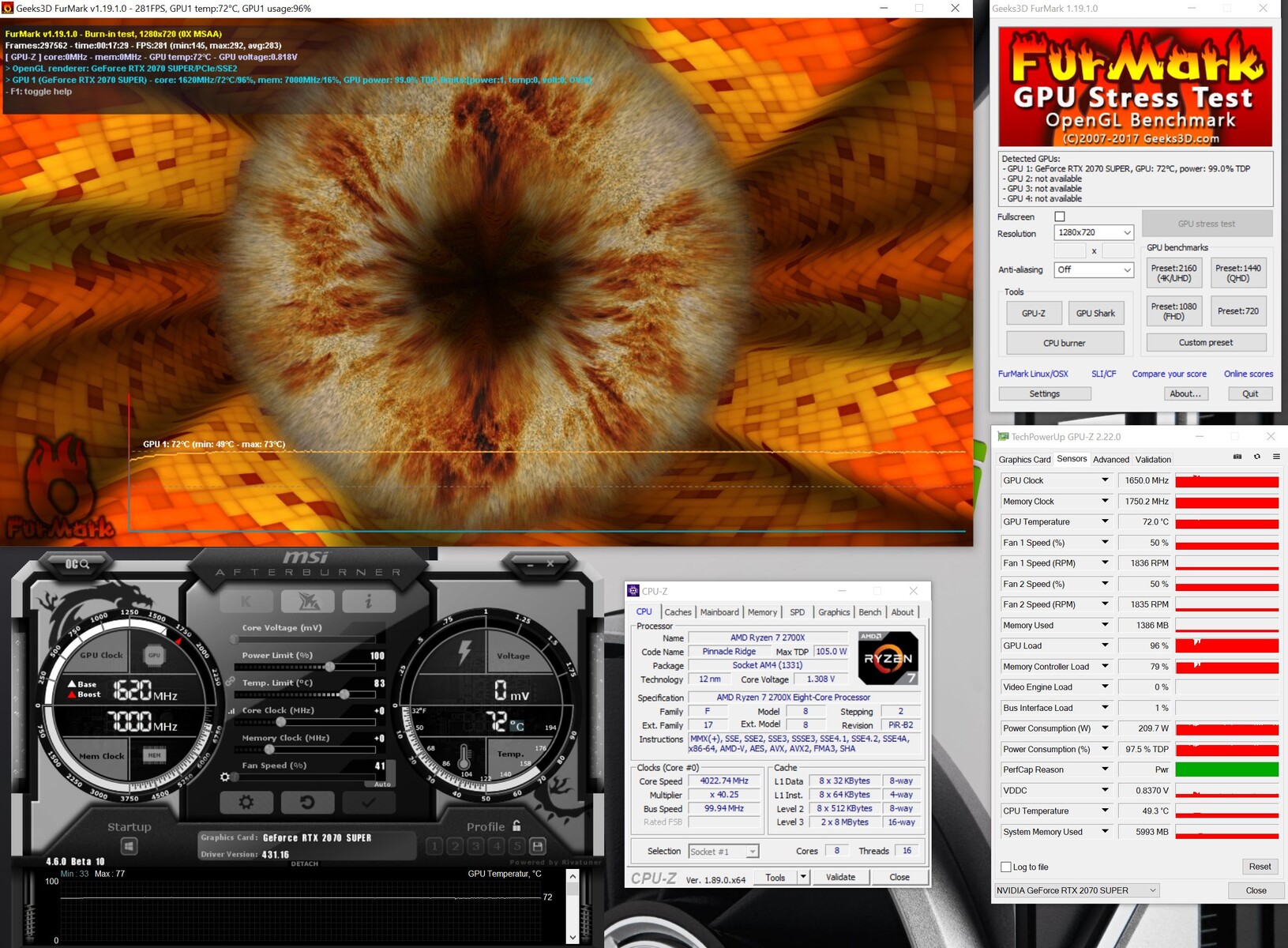
Task: Expand GPU Clock sensor dropdown
Action: (x=1105, y=480)
